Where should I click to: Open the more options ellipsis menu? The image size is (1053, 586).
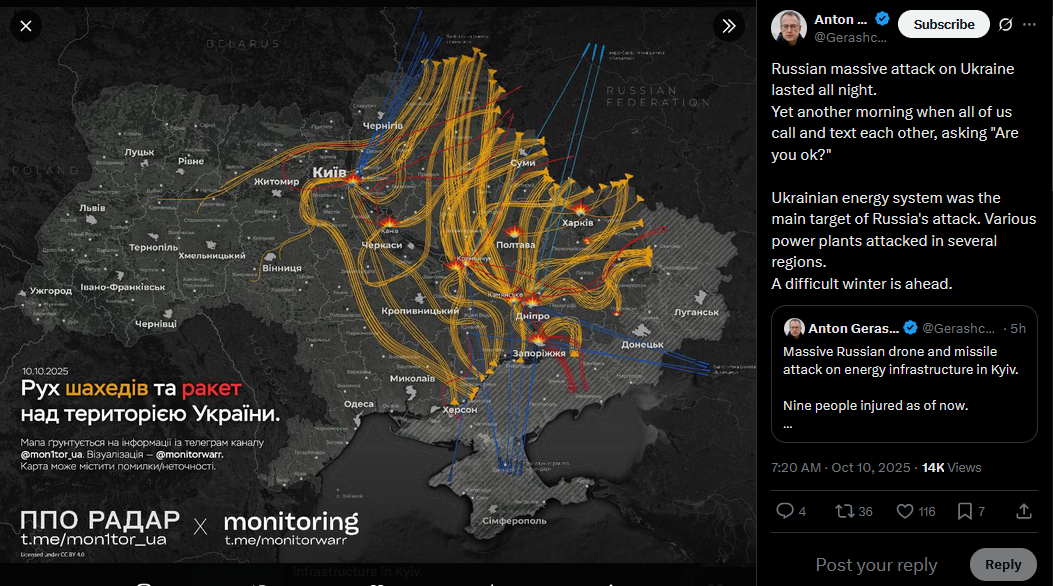1029,25
